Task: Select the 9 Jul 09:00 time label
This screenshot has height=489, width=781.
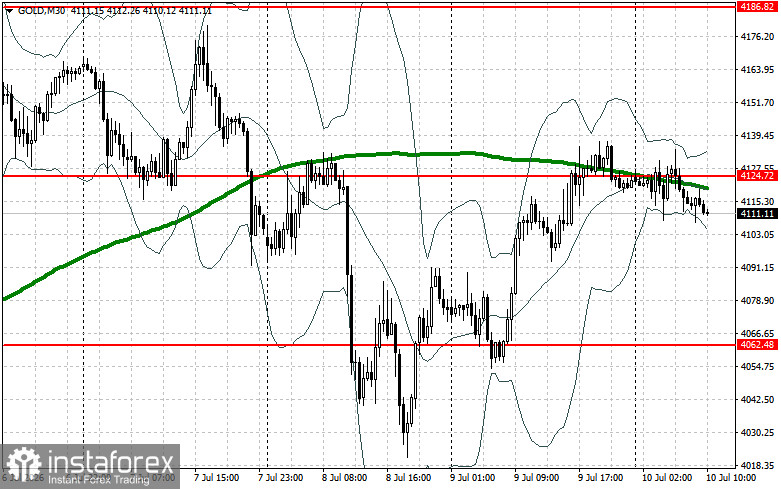Action: (536, 478)
